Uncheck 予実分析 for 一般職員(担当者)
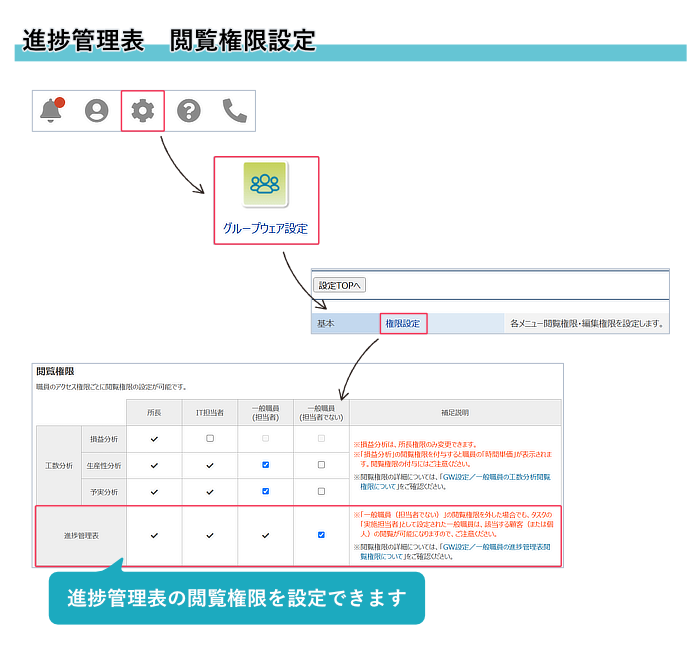Image resolution: width=700 pixels, height=650 pixels. coord(265,491)
